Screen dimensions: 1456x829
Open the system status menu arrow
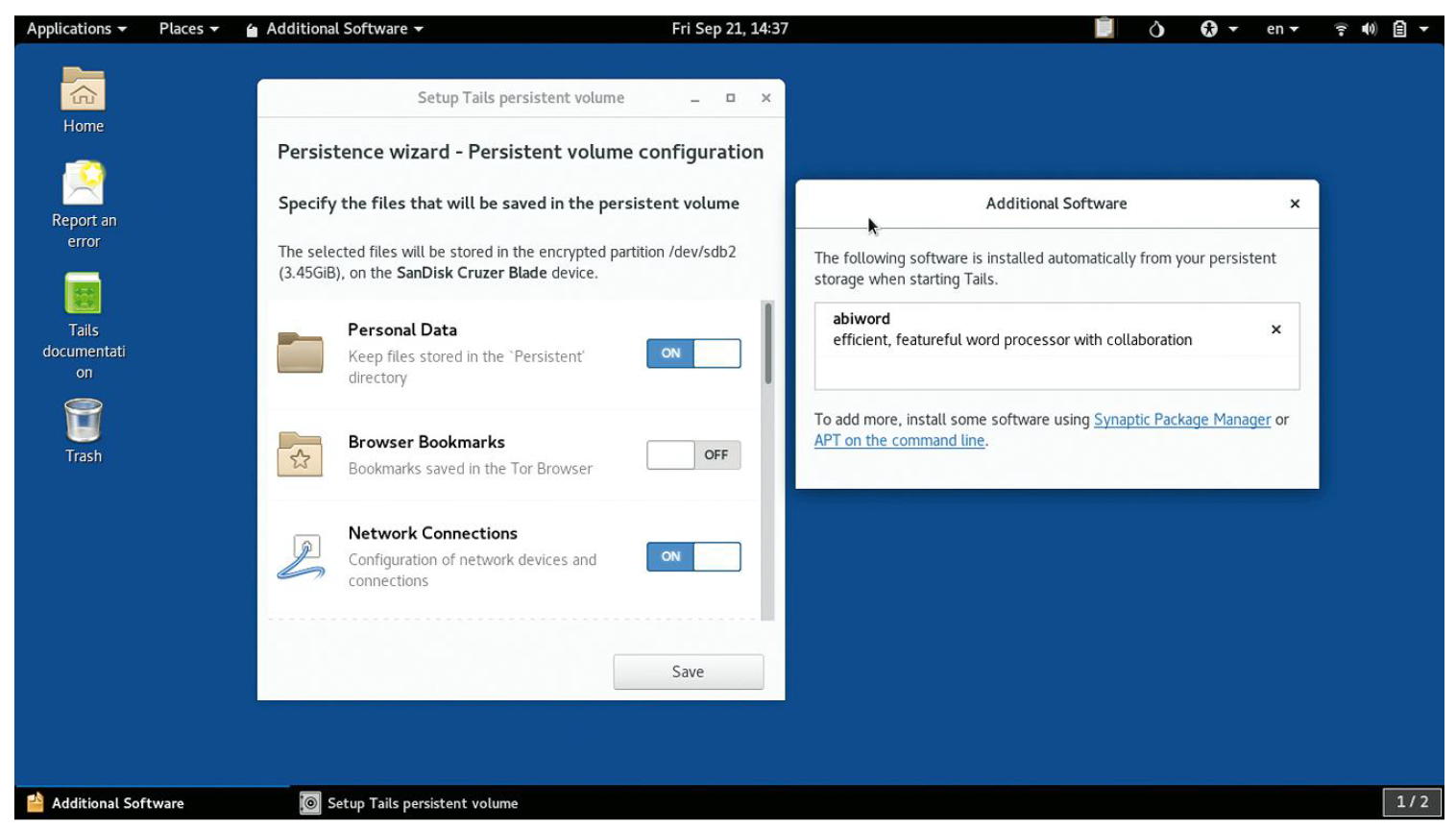(1423, 29)
